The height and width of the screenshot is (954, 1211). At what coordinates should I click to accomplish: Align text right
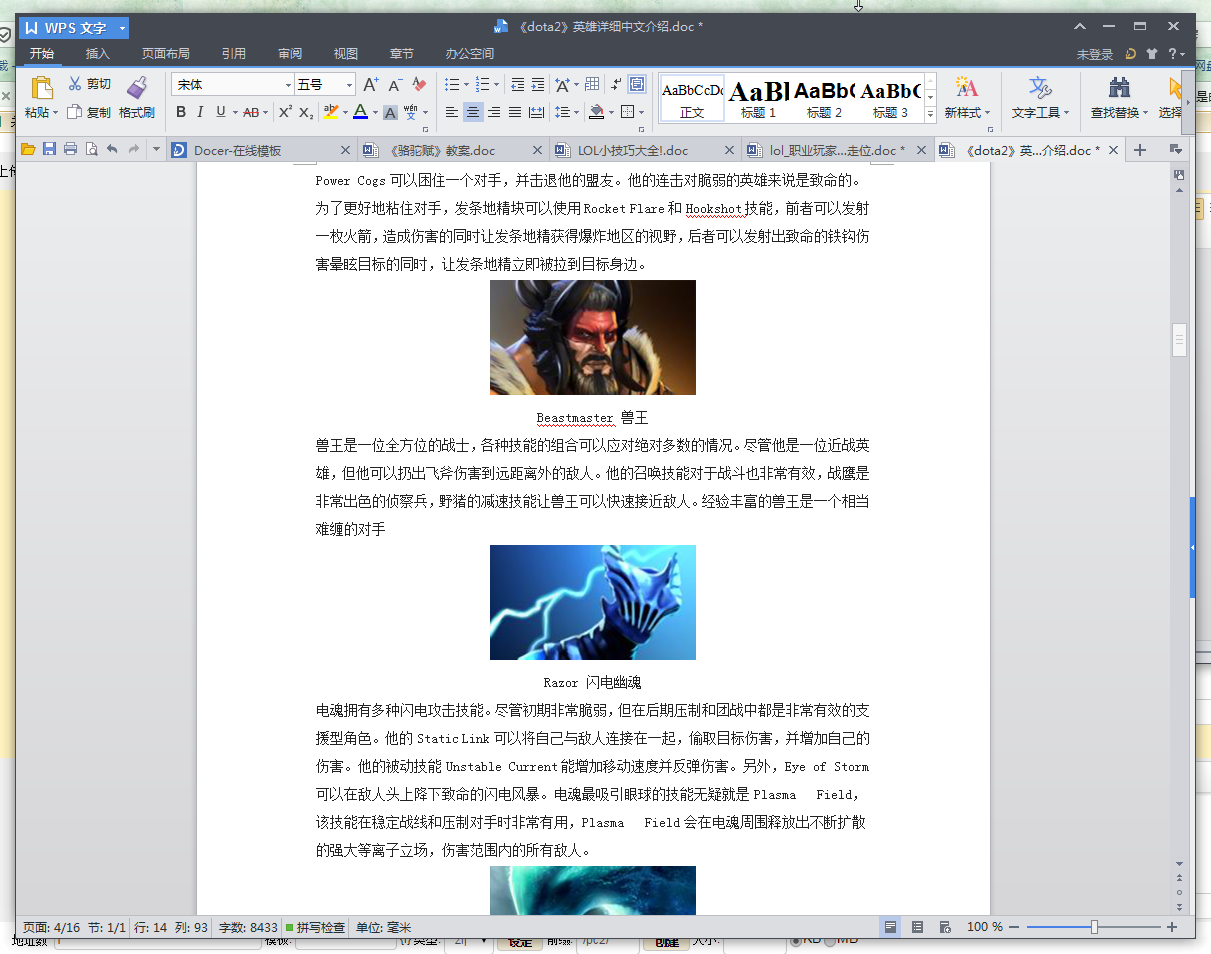494,112
